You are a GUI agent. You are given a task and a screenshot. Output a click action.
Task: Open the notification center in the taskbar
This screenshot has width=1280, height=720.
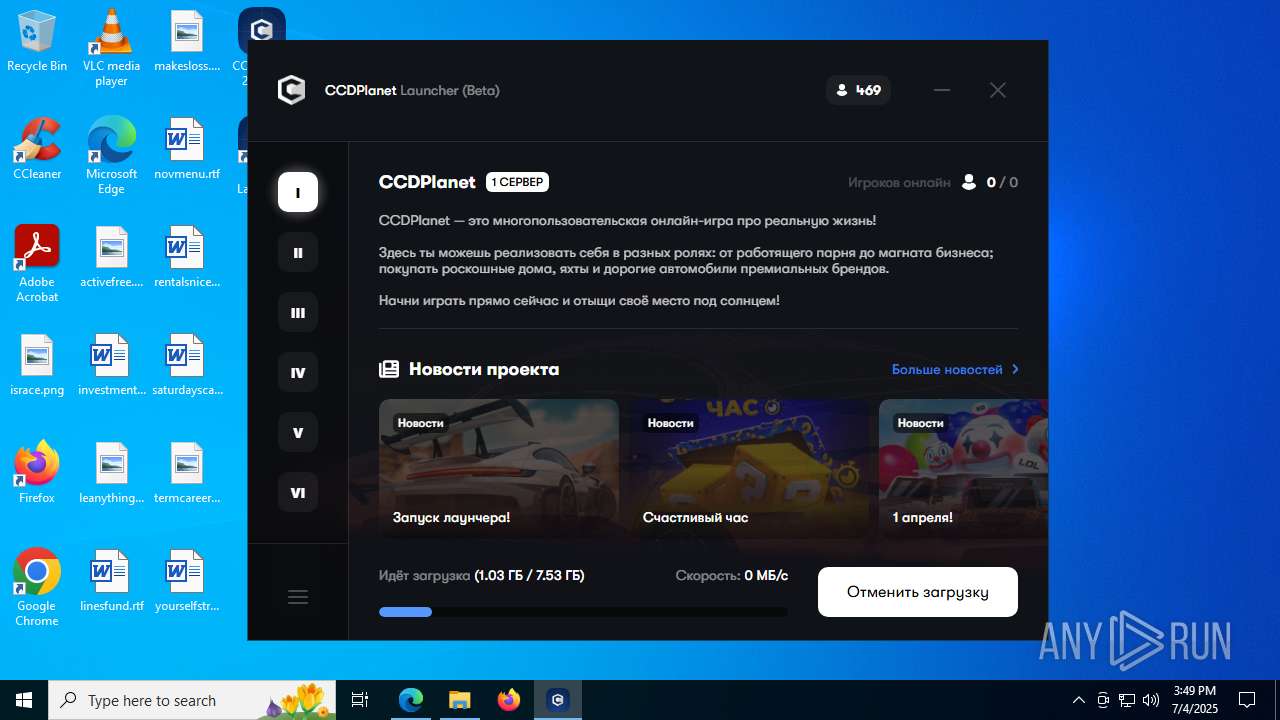pyautogui.click(x=1247, y=700)
